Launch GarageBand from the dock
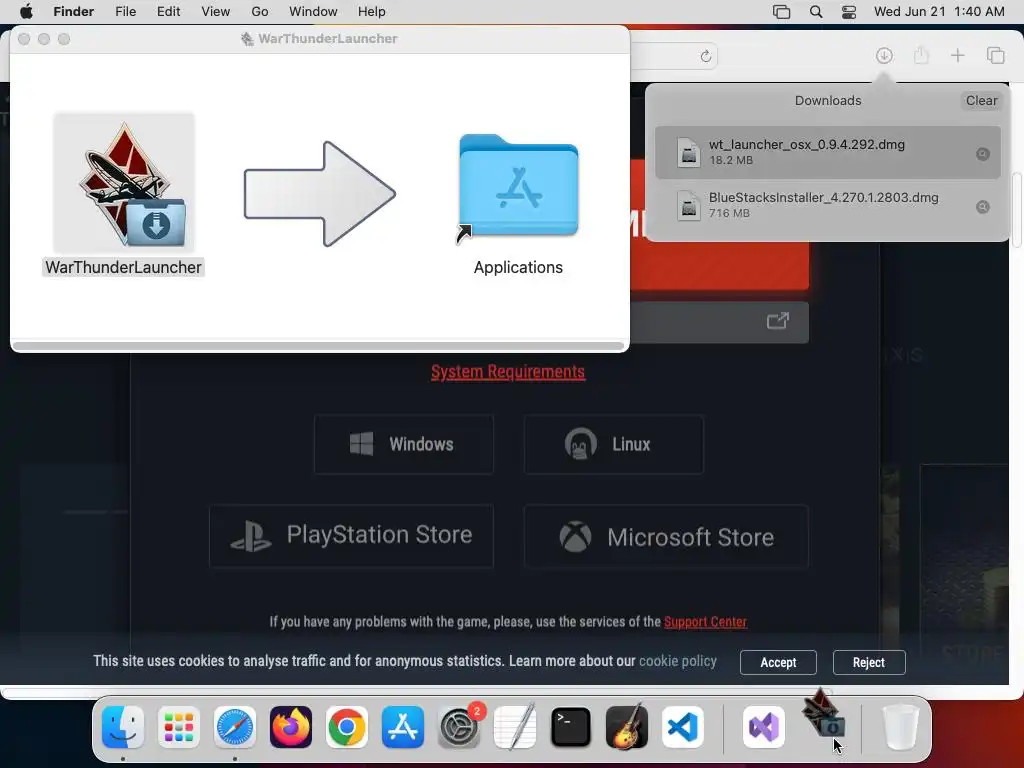 coord(627,727)
